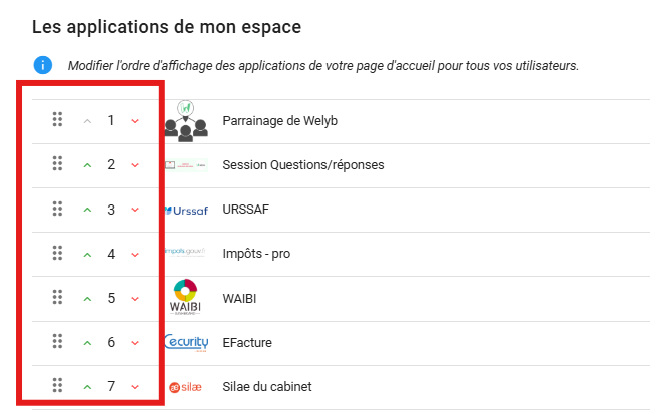Move URSSAF down with red arrow

pos(135,210)
